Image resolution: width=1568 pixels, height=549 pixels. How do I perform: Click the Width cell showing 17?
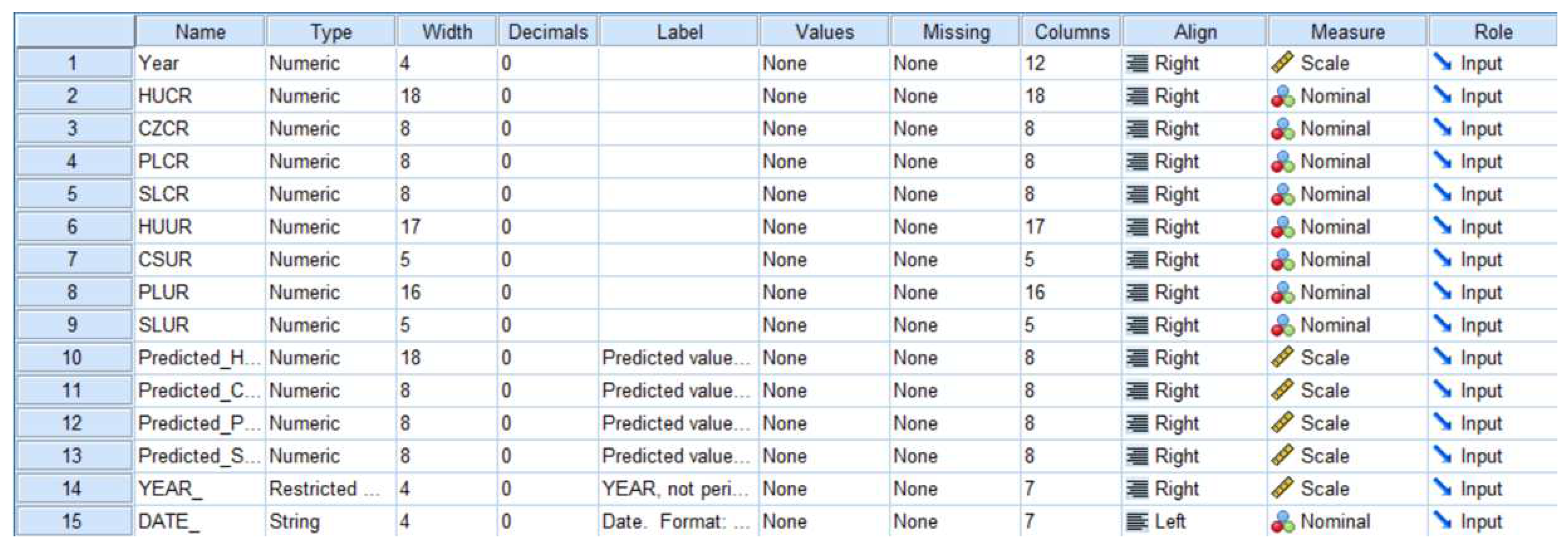click(x=446, y=226)
